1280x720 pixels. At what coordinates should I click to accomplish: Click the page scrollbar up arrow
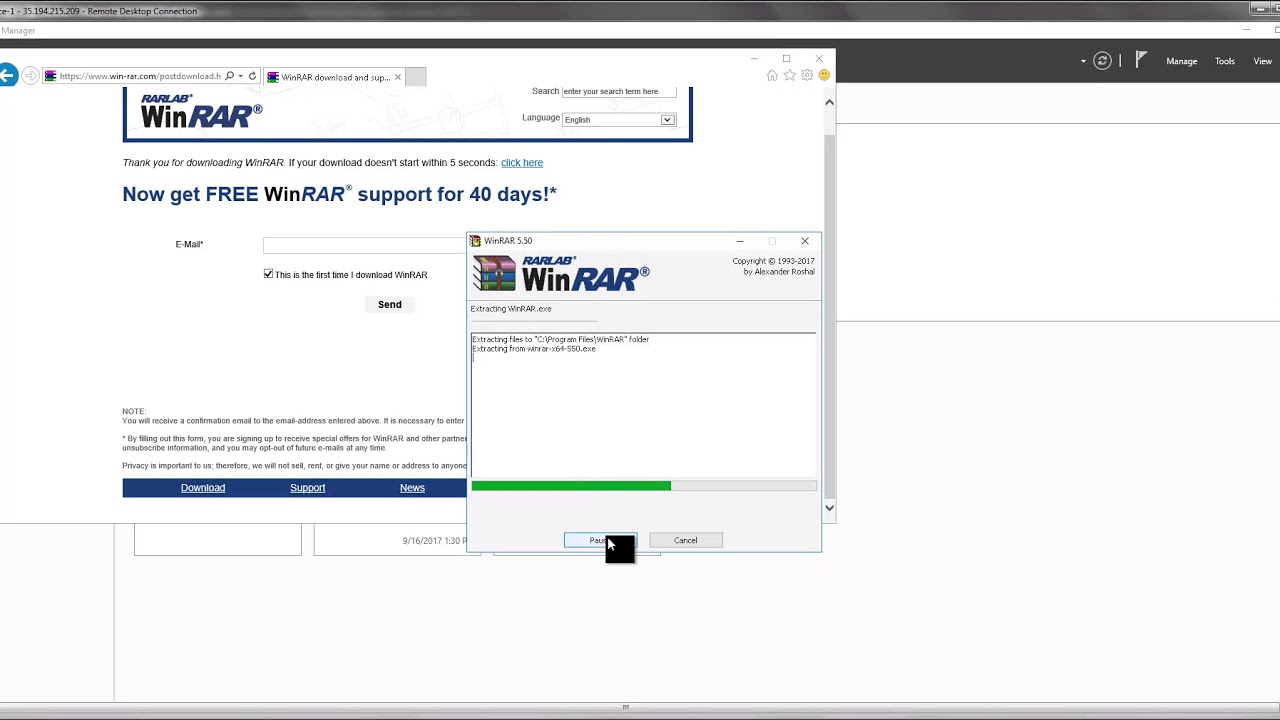(829, 102)
